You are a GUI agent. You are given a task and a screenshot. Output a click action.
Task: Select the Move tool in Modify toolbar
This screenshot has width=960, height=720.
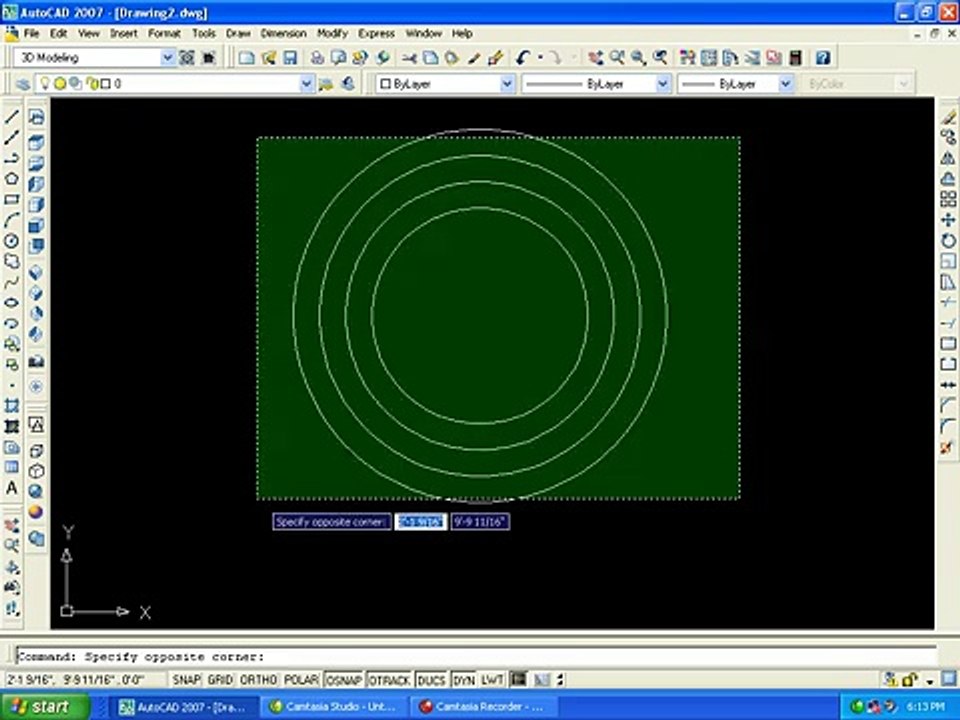click(x=948, y=220)
